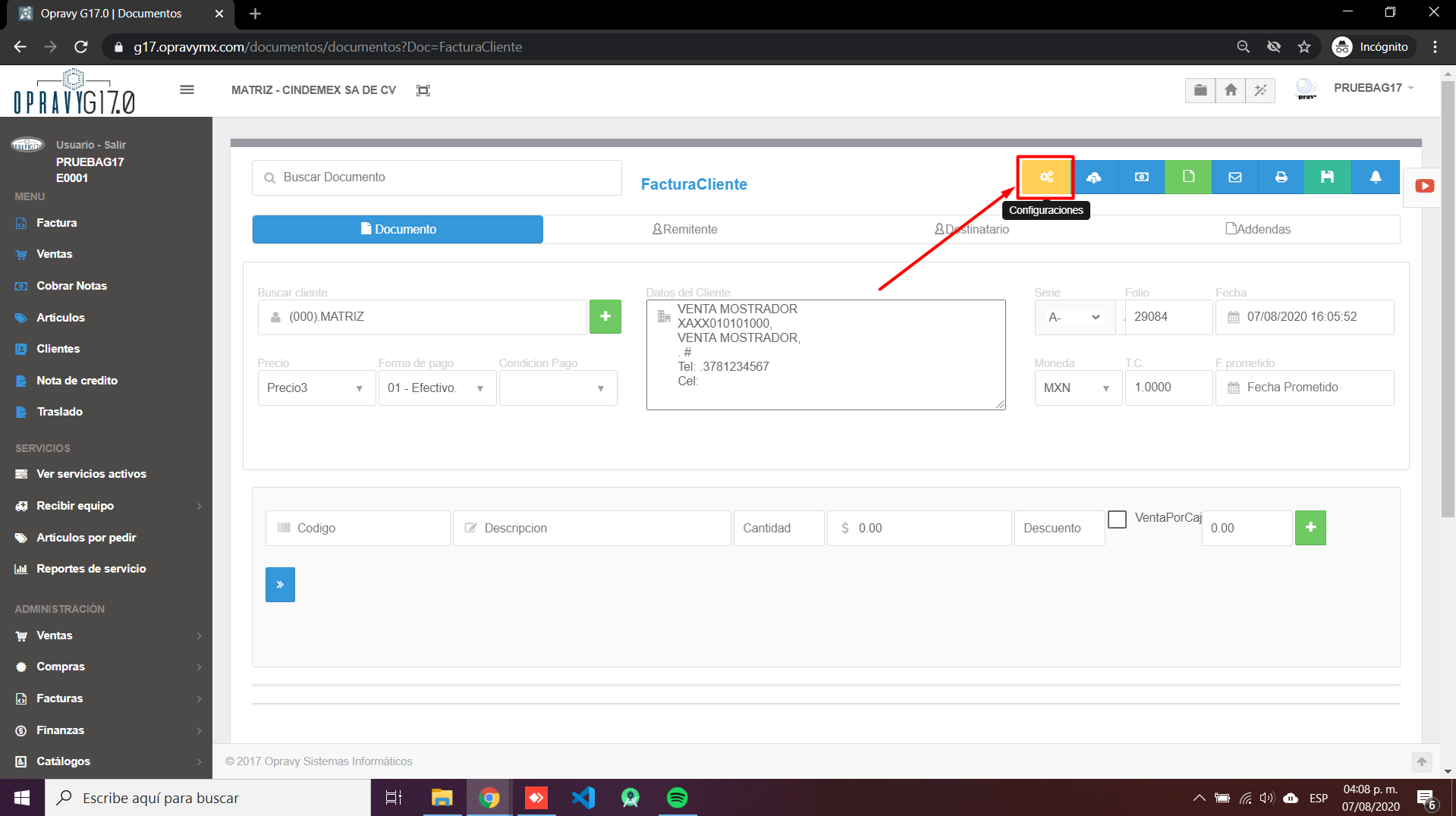Open Ver servicios activos link
The width and height of the screenshot is (1456, 816).
coord(91,474)
